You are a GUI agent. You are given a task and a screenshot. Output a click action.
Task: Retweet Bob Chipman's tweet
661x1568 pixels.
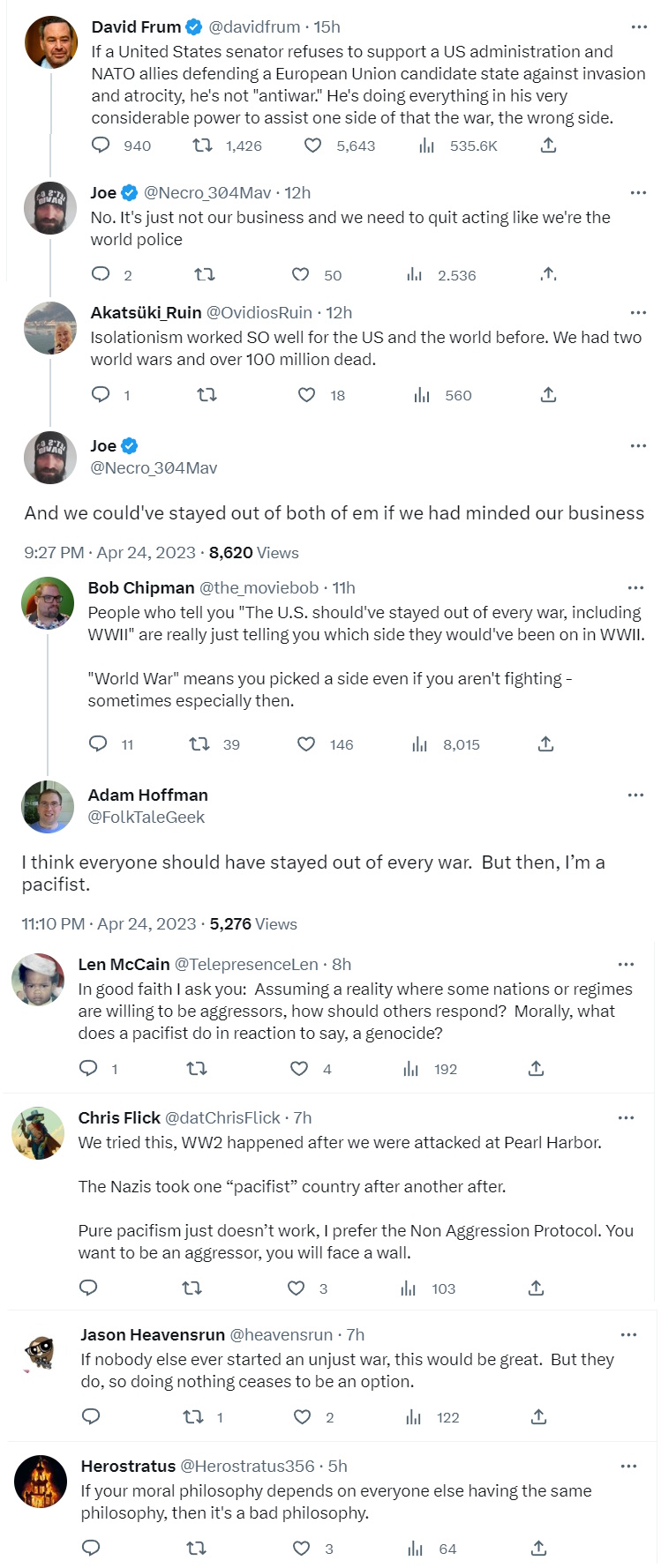pos(199,744)
